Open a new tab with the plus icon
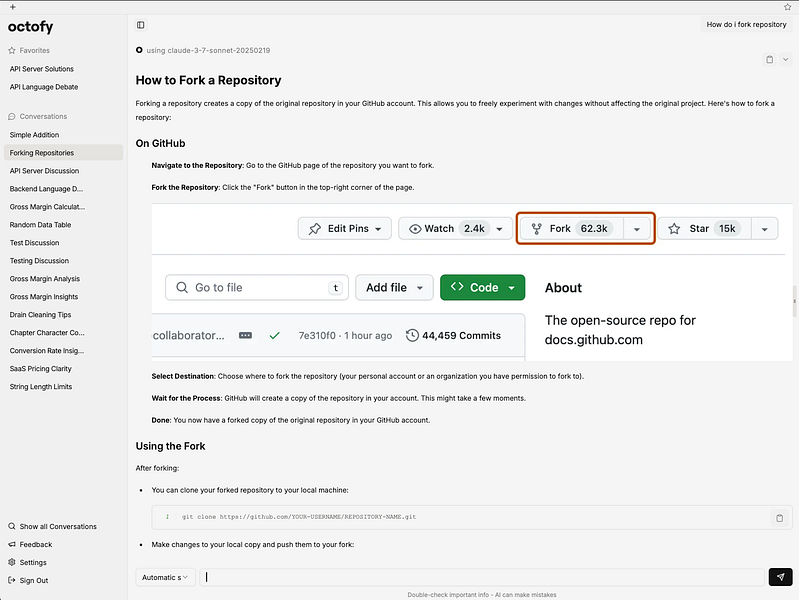 coord(12,7)
